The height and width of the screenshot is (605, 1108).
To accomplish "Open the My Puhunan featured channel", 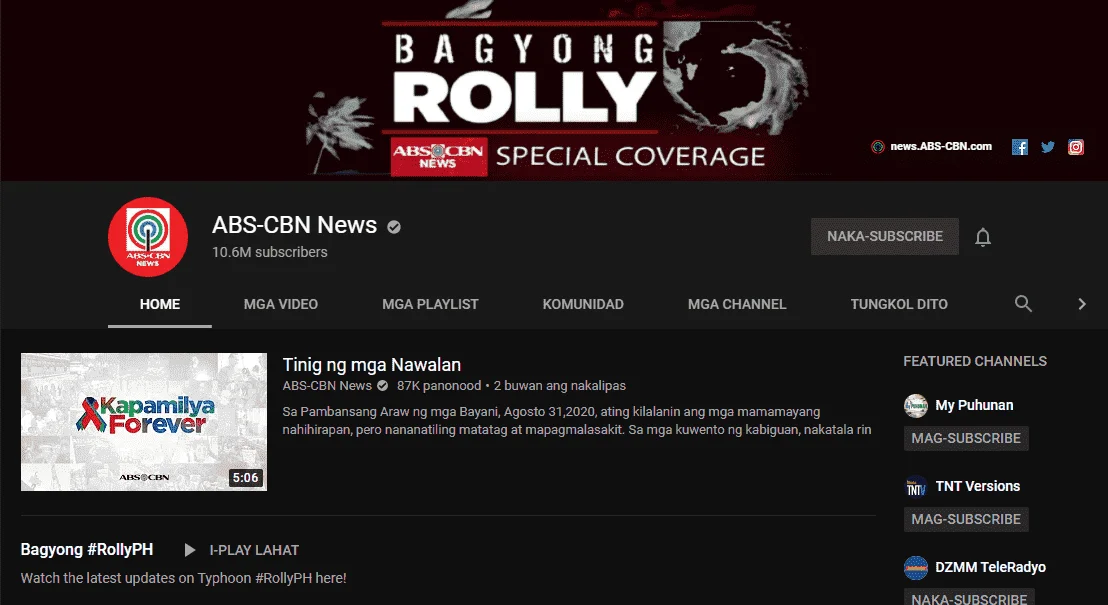I will pyautogui.click(x=974, y=405).
